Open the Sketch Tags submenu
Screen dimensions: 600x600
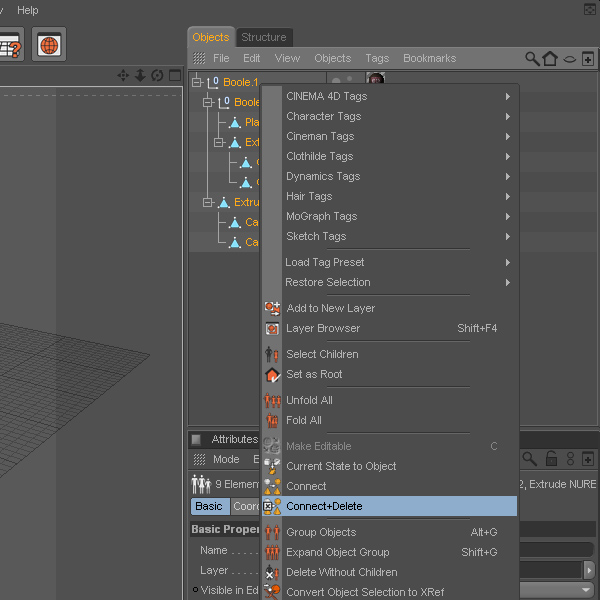pyautogui.click(x=389, y=236)
